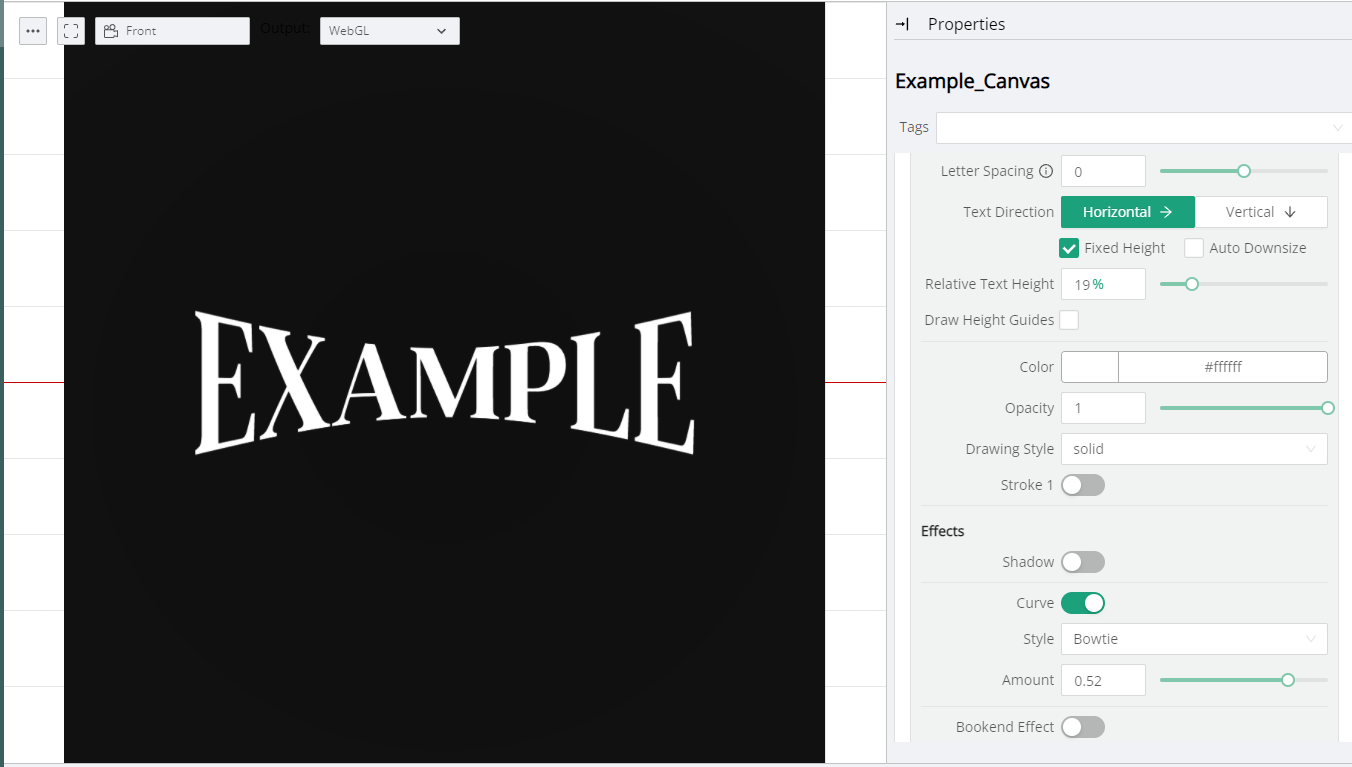Image resolution: width=1352 pixels, height=767 pixels.
Task: Switch on the Bookend Effect toggle
Action: 1082,727
